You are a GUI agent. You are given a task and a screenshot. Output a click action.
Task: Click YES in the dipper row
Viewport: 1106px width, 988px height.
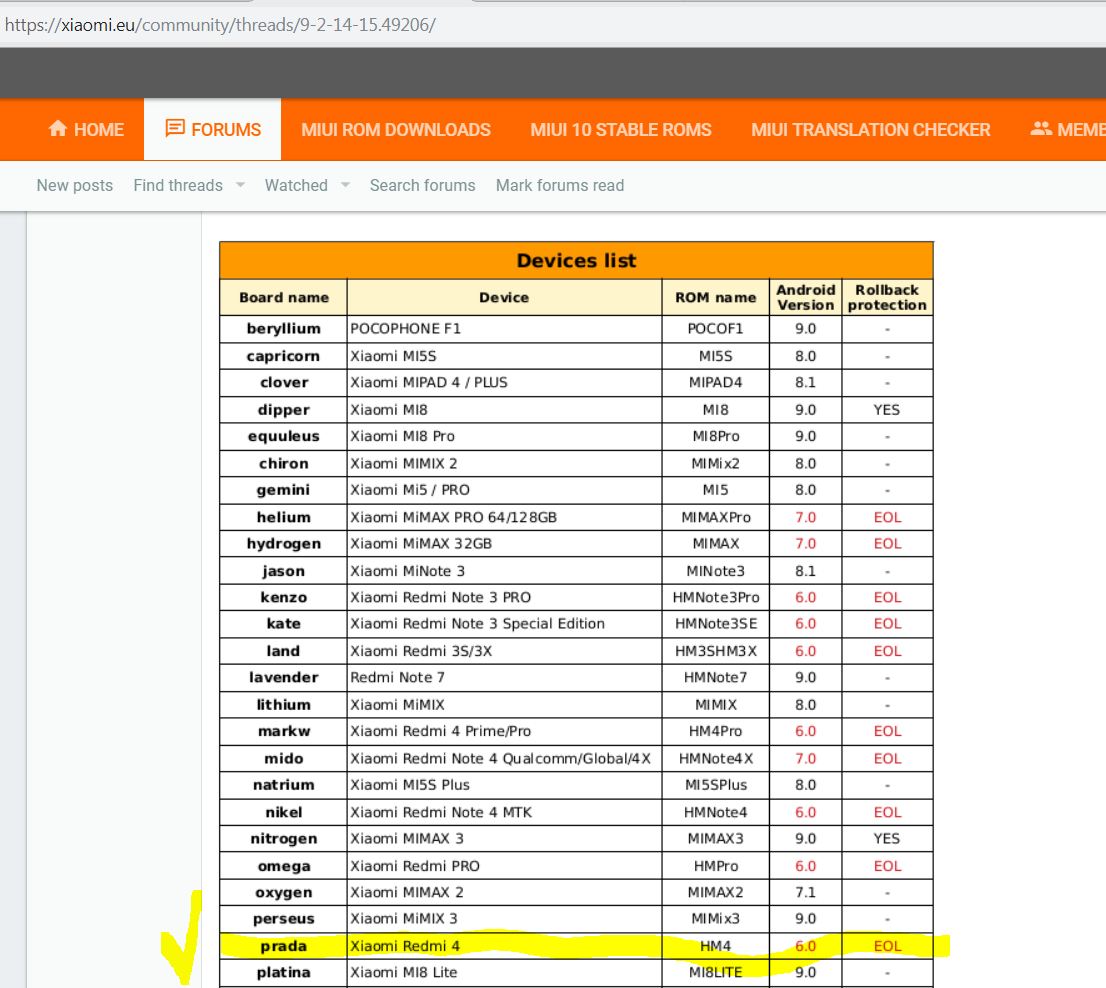(887, 410)
